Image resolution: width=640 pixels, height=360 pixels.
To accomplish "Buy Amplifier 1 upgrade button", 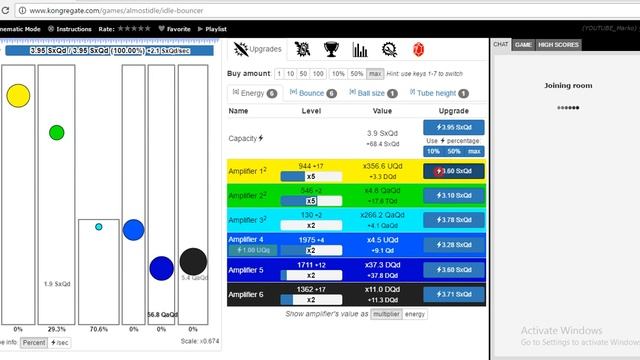I will (x=453, y=171).
